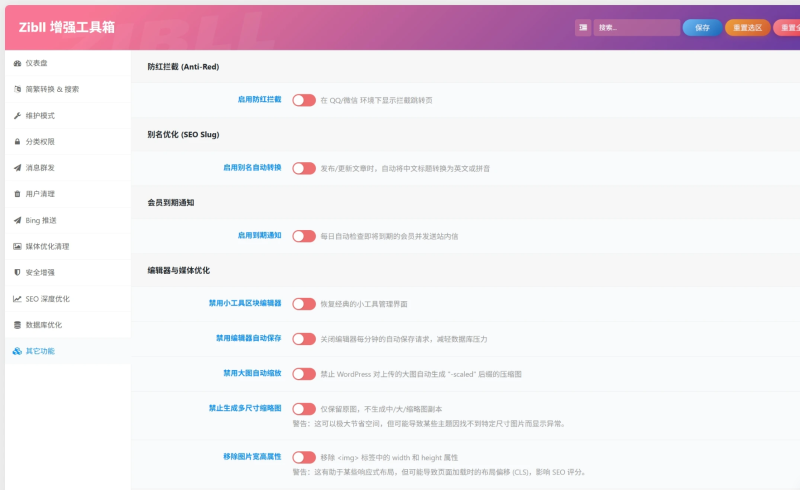Switch on 启用到期通知
800x490 pixels.
click(304, 236)
